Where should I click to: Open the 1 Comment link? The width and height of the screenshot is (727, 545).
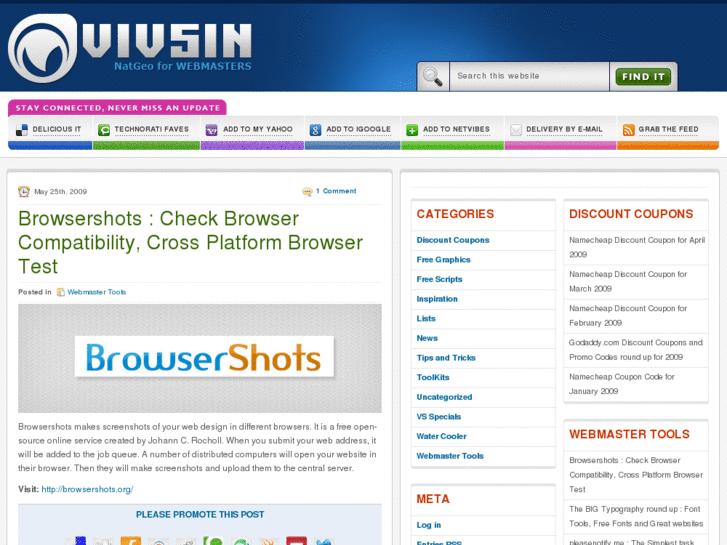click(336, 191)
